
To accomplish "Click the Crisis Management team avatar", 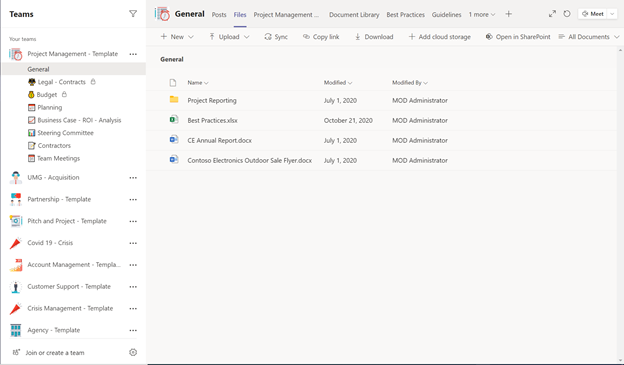I will pyautogui.click(x=16, y=308).
